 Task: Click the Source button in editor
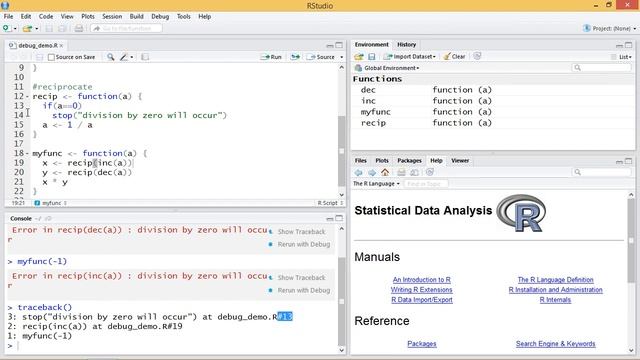tap(321, 57)
